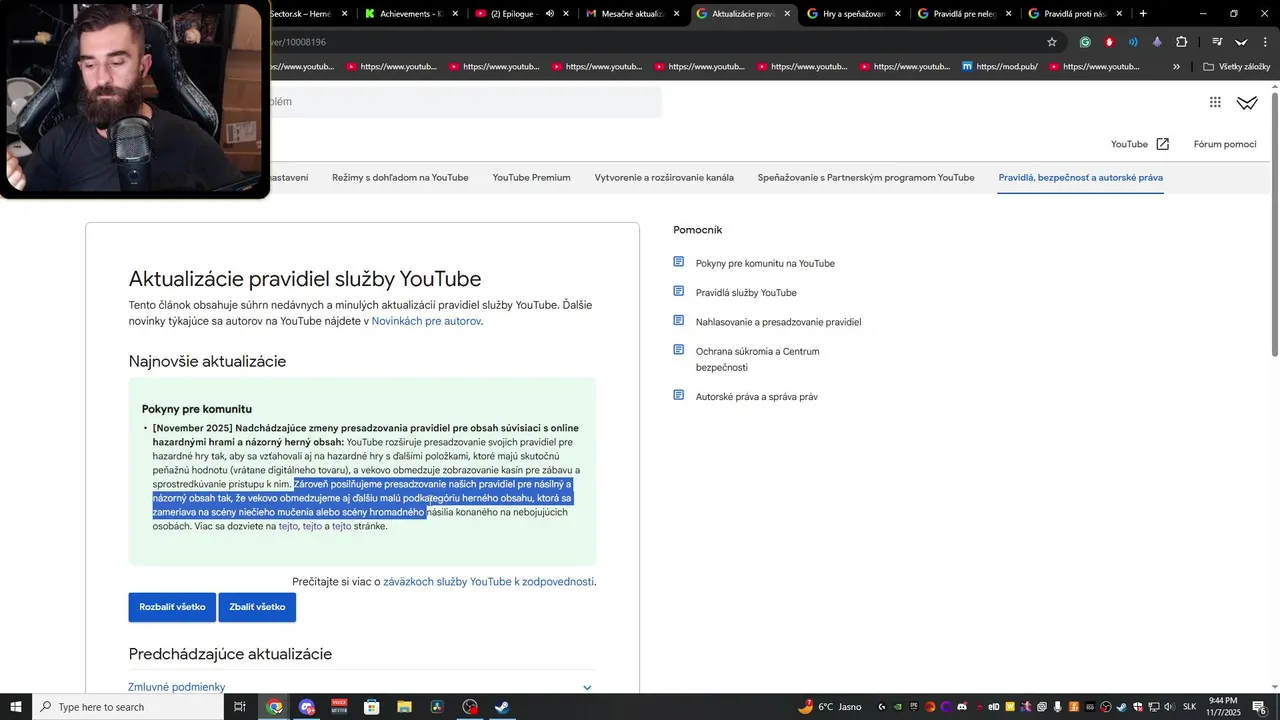
Task: Open the Epic Games tray icon
Action: pyautogui.click(x=914, y=707)
